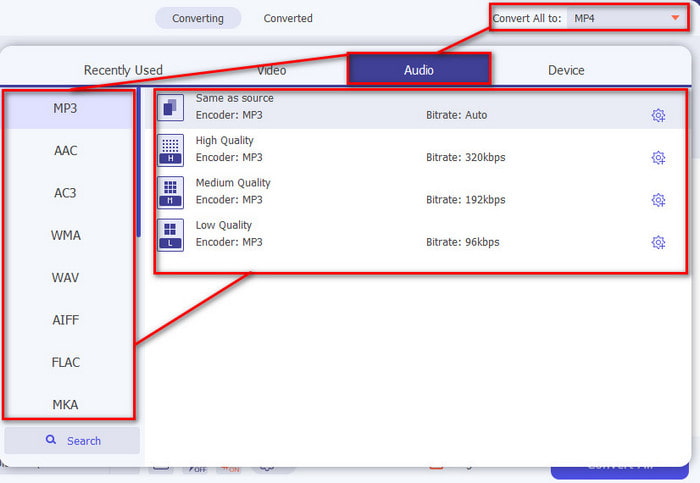Screen dimensions: 700x483
Task: Click the Search field below formats
Action: click(72, 441)
